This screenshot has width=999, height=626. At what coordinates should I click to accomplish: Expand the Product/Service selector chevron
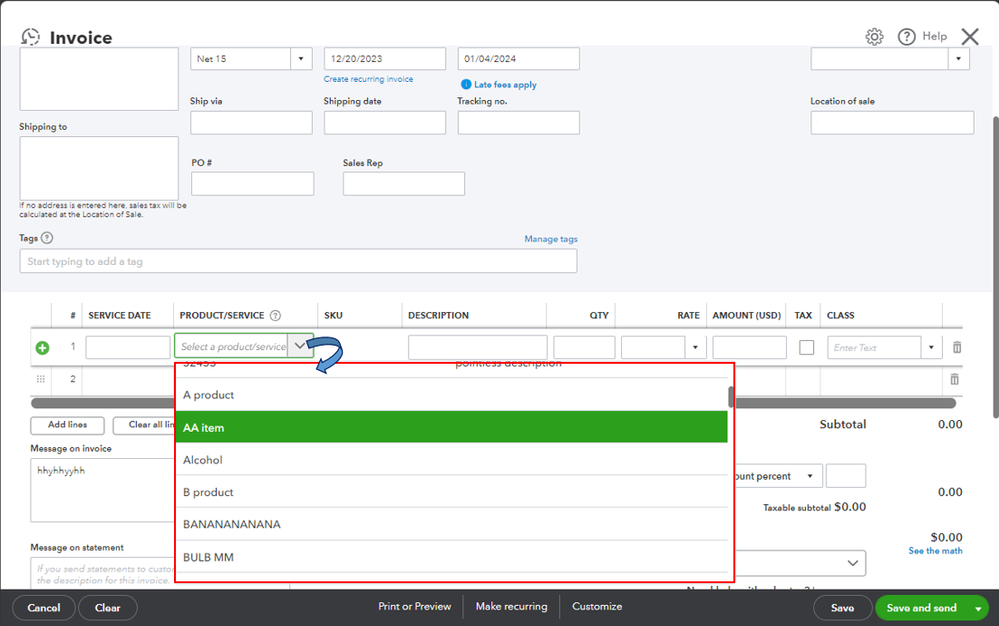point(299,346)
